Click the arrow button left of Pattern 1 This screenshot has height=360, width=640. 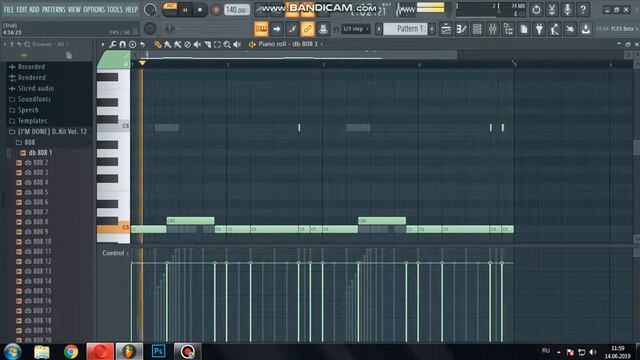click(379, 29)
